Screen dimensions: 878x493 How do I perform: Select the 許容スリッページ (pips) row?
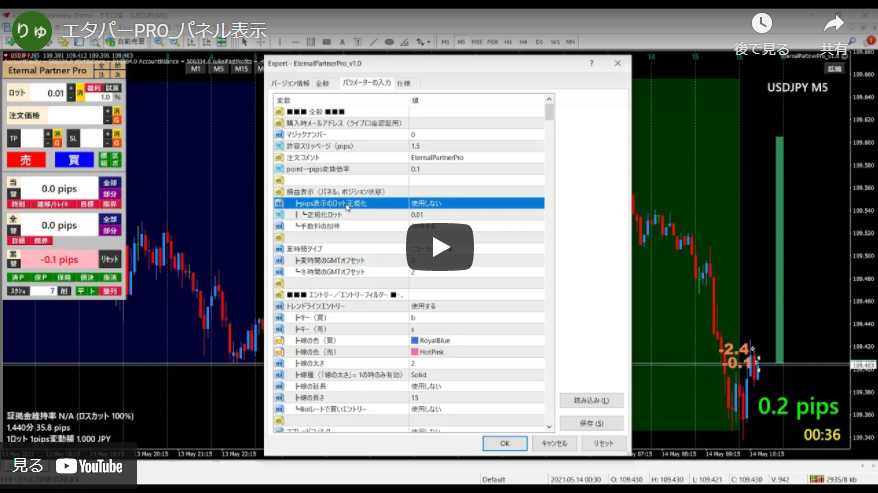(409, 146)
